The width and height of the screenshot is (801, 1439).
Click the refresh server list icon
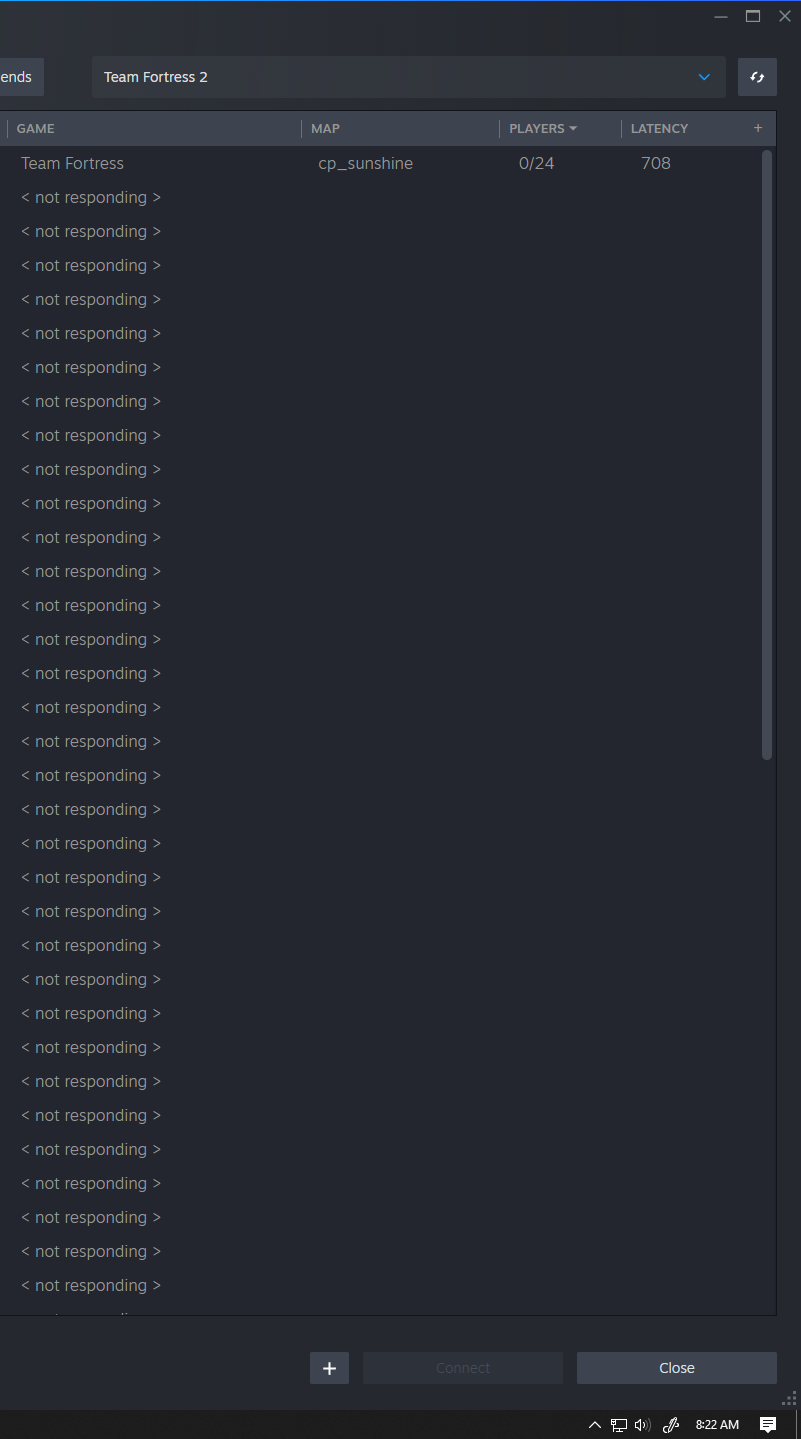coord(757,77)
